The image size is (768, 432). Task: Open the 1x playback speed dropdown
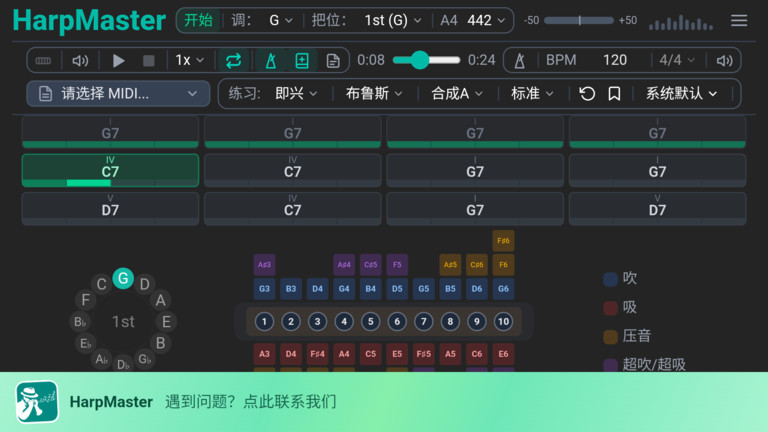[190, 61]
